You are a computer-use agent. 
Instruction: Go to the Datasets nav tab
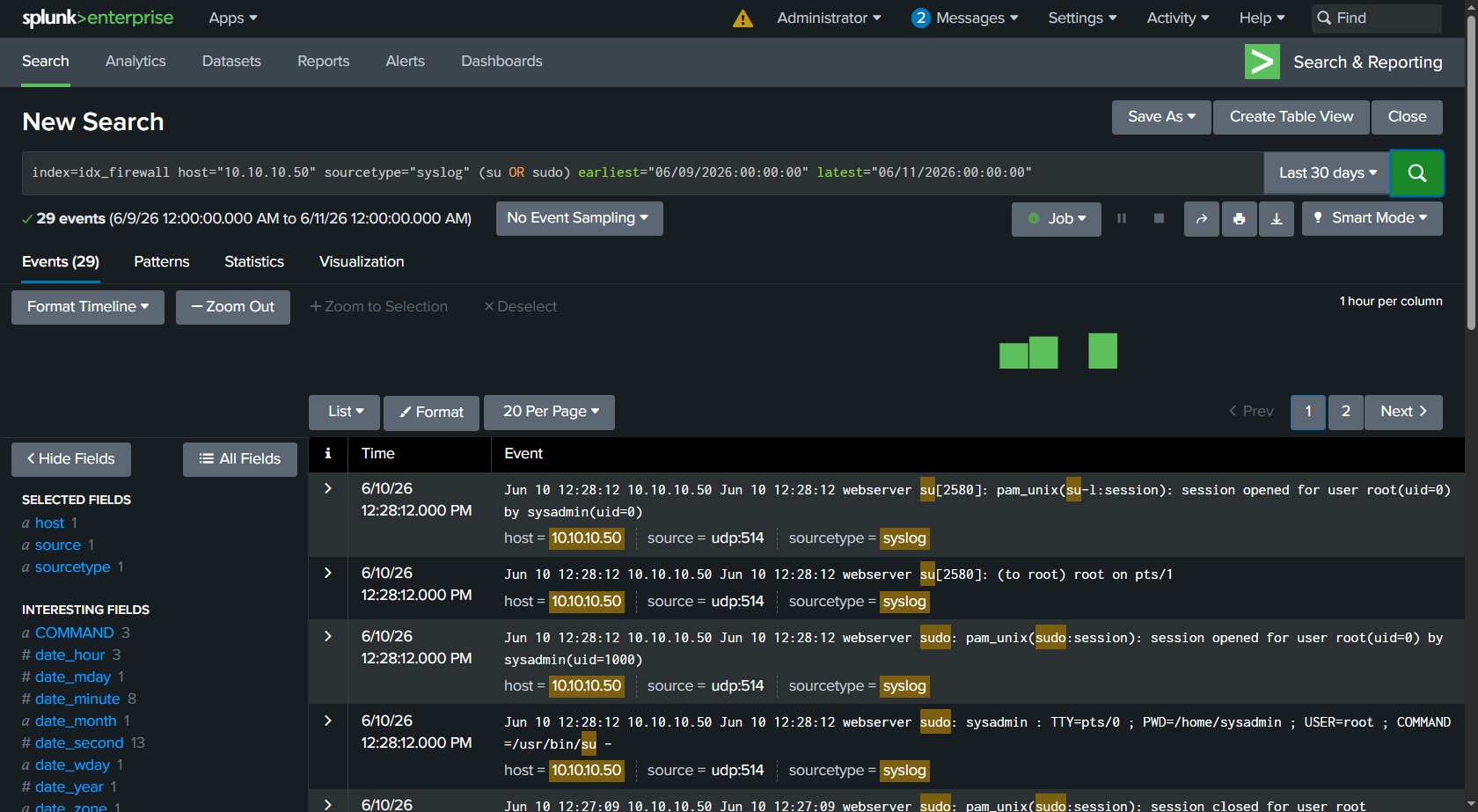pos(231,62)
